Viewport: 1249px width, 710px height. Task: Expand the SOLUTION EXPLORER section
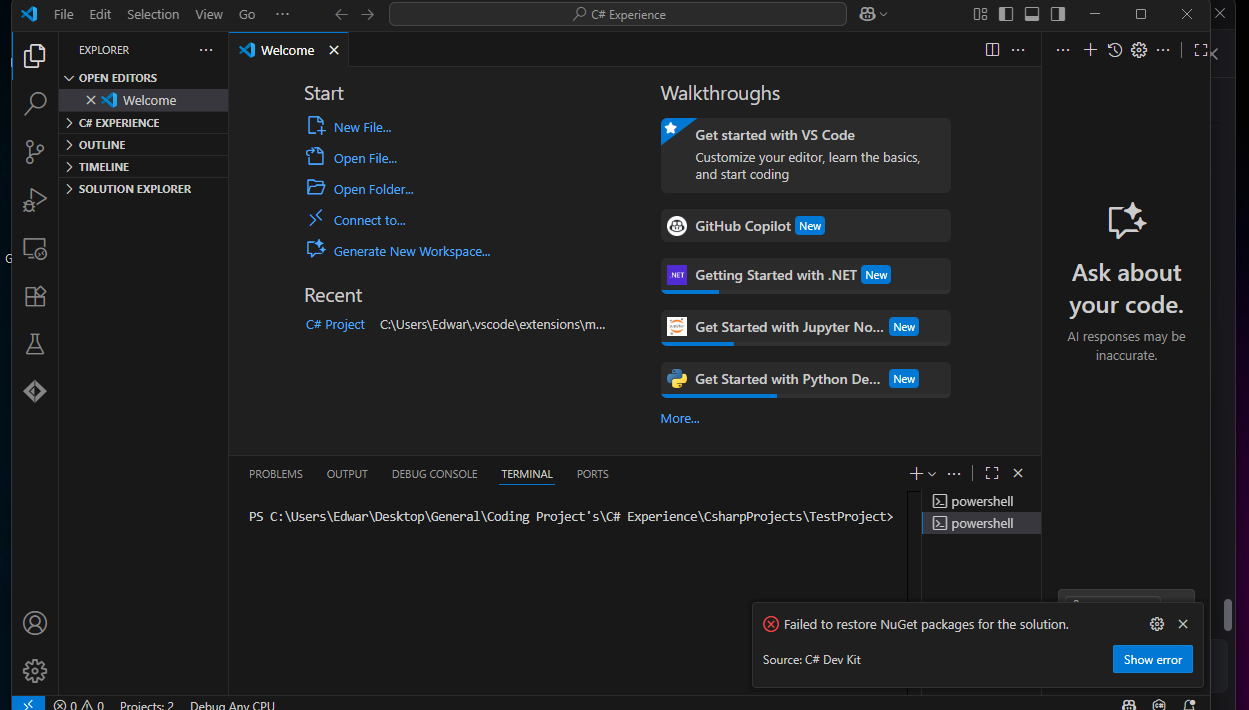pos(134,189)
